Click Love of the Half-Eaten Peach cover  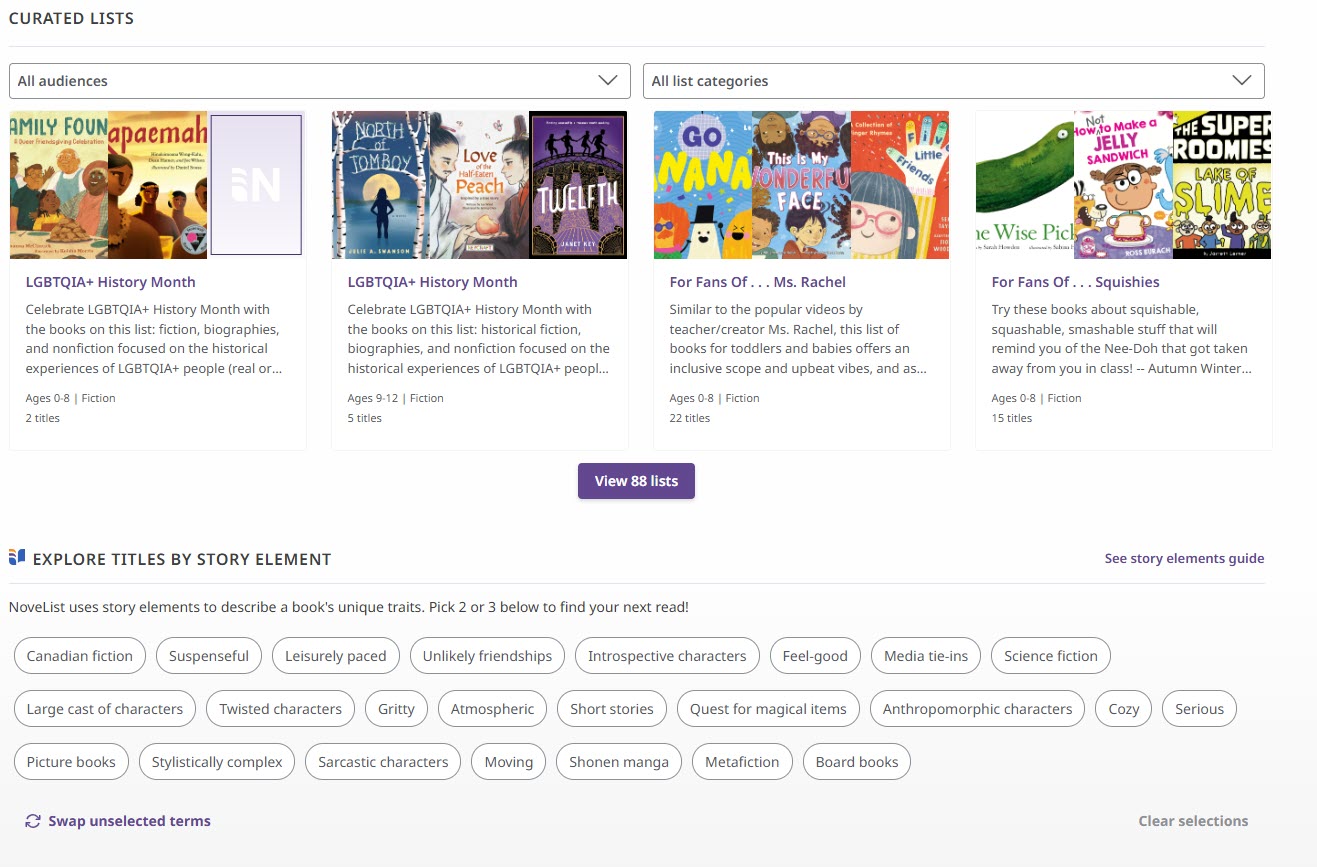coord(479,185)
